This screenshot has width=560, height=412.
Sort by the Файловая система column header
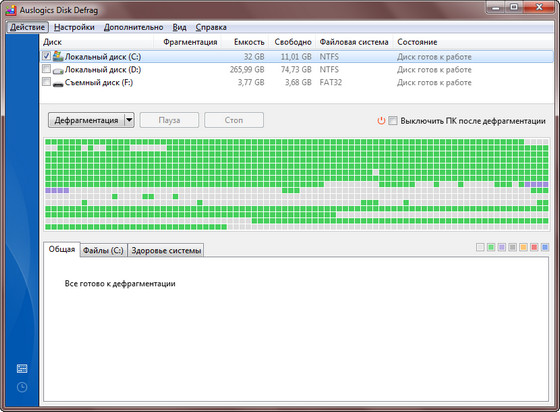click(x=354, y=42)
